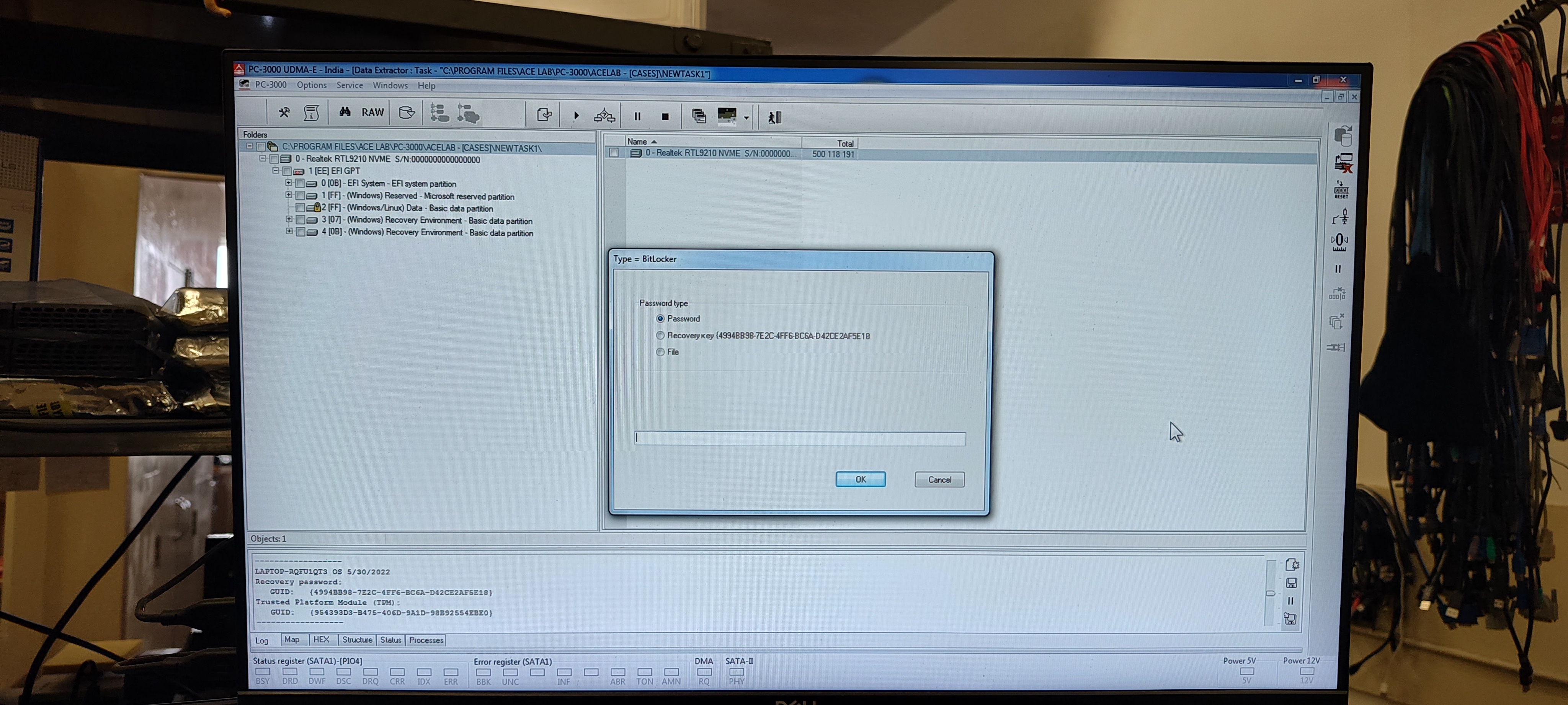Tick the checkbox for the NEWTASK1 root folder

pyautogui.click(x=261, y=147)
